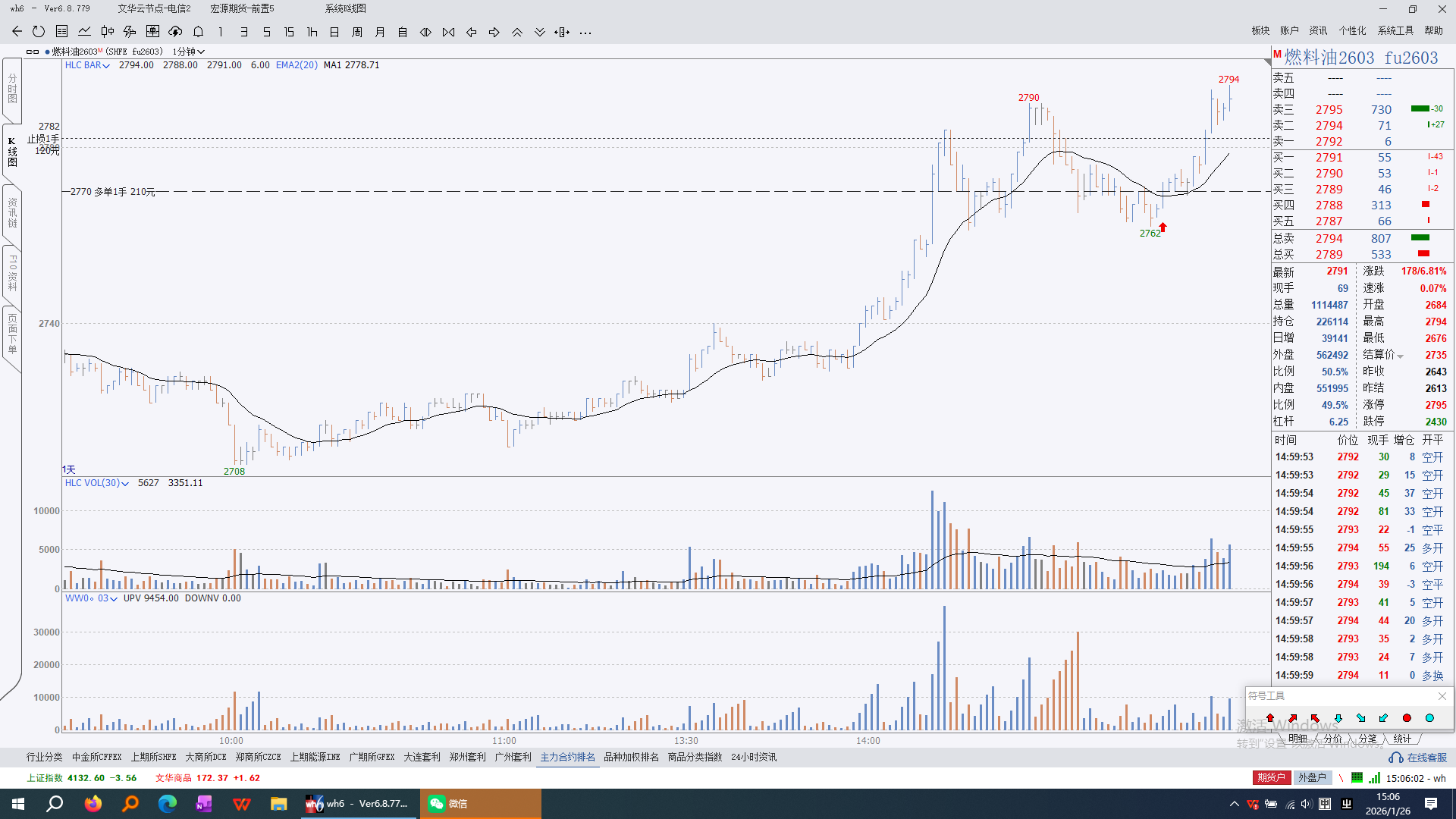Expand the 结算价 dropdown arrow
Viewport: 1456px width, 819px height.
tap(1401, 356)
